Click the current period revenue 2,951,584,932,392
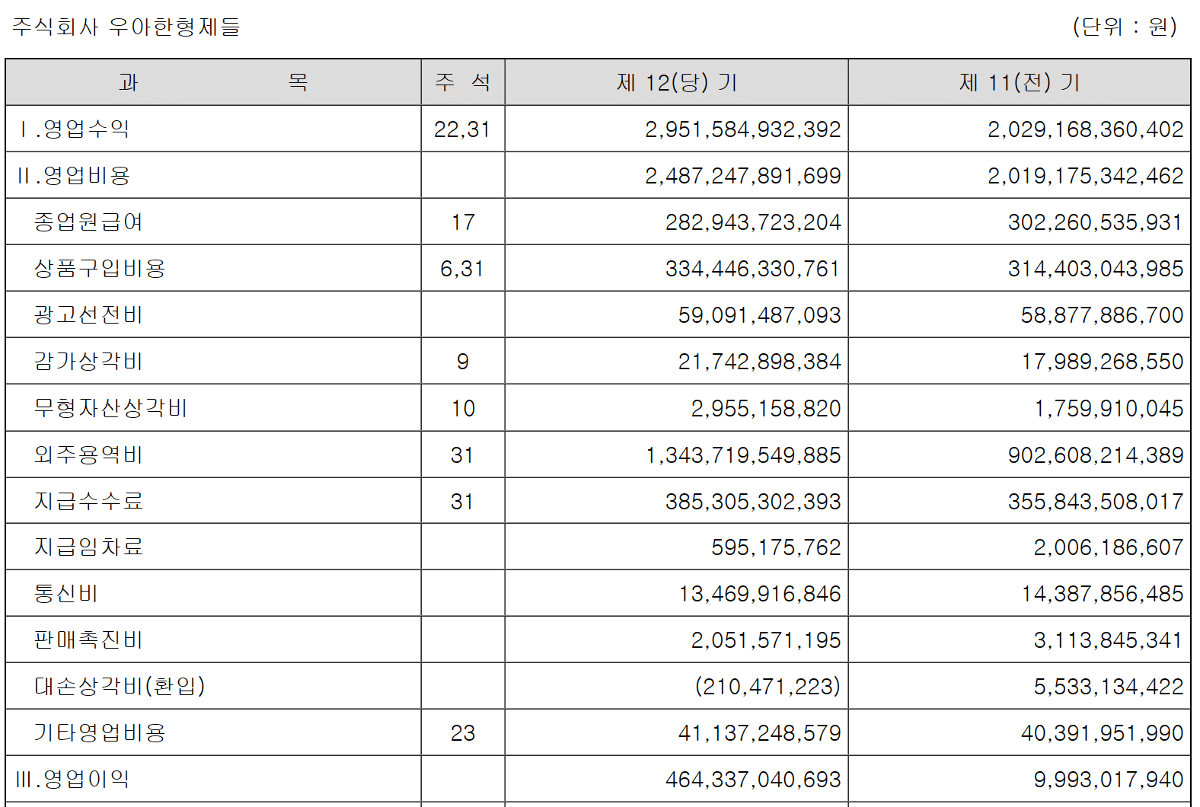 [x=744, y=130]
